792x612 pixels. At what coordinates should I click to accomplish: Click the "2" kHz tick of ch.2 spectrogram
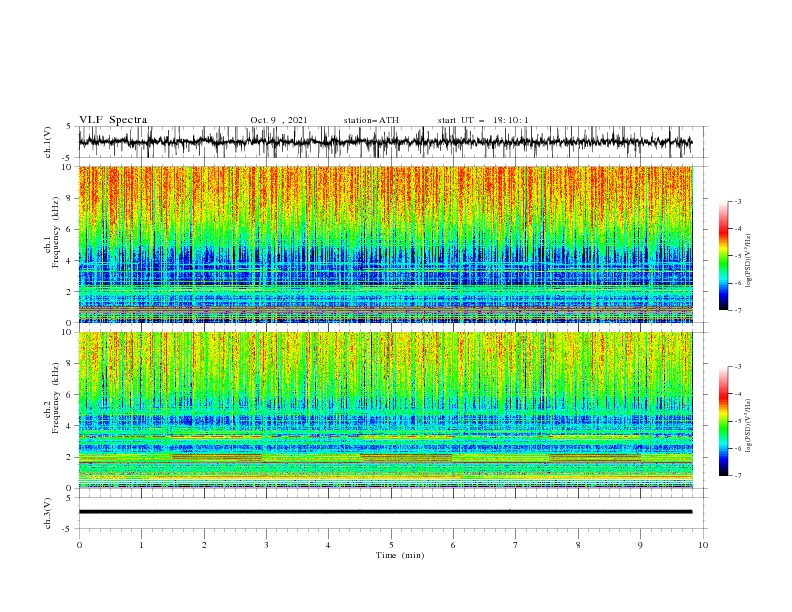pos(70,457)
